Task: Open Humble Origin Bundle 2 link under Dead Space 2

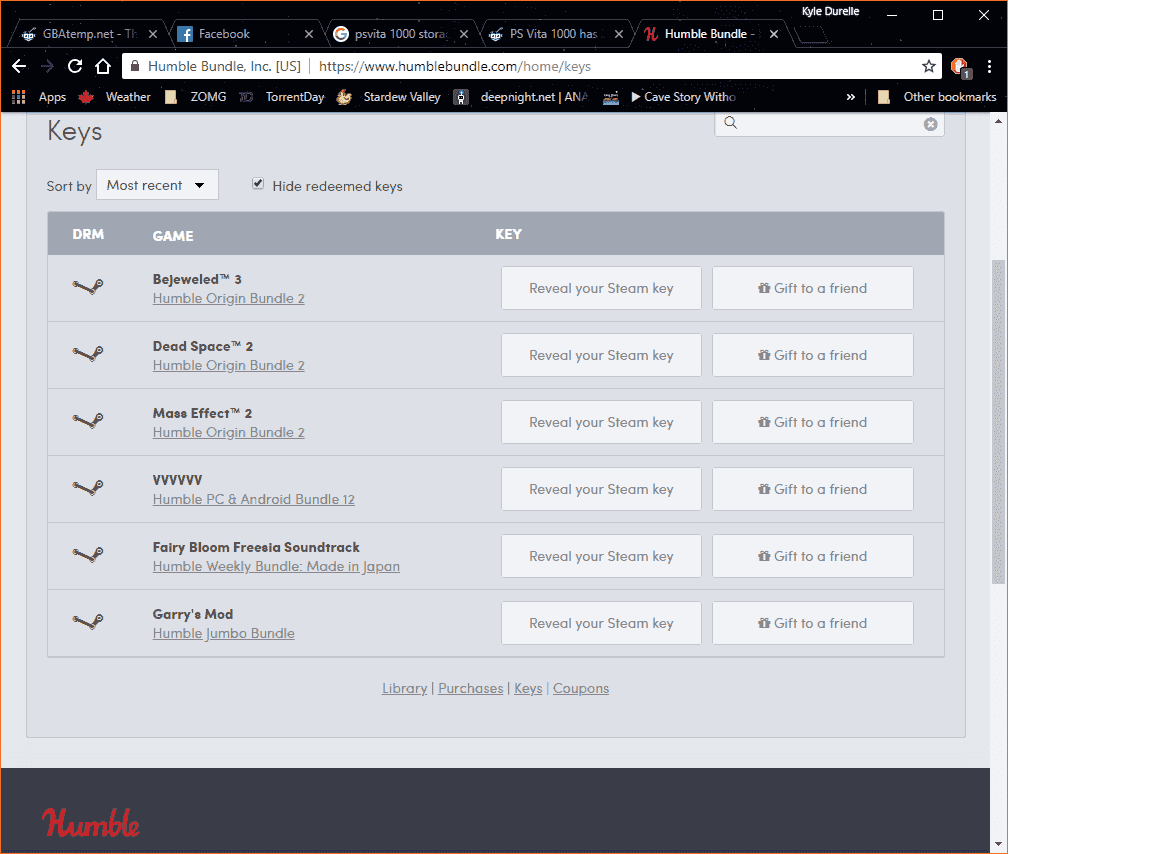Action: tap(228, 365)
